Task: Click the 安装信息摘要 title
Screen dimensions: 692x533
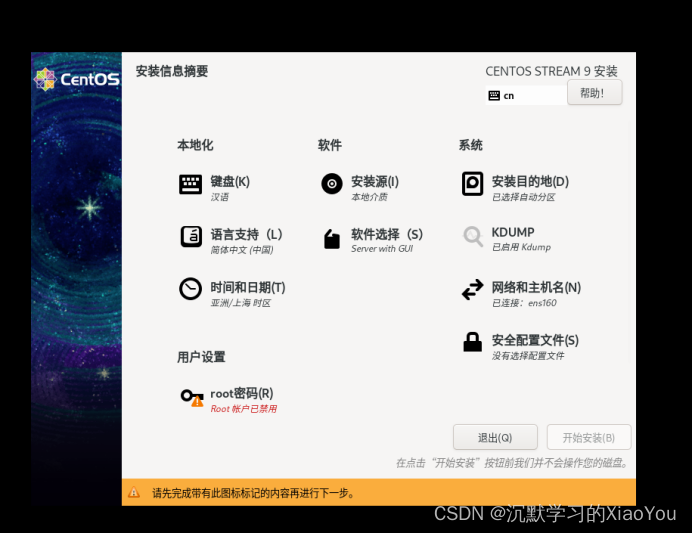Action: click(x=172, y=71)
